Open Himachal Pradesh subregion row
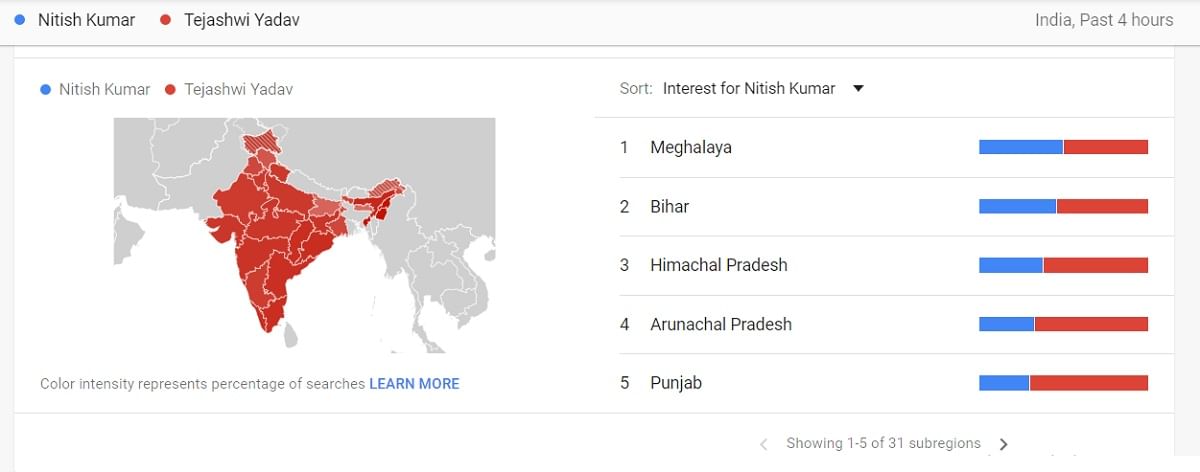 coord(718,265)
